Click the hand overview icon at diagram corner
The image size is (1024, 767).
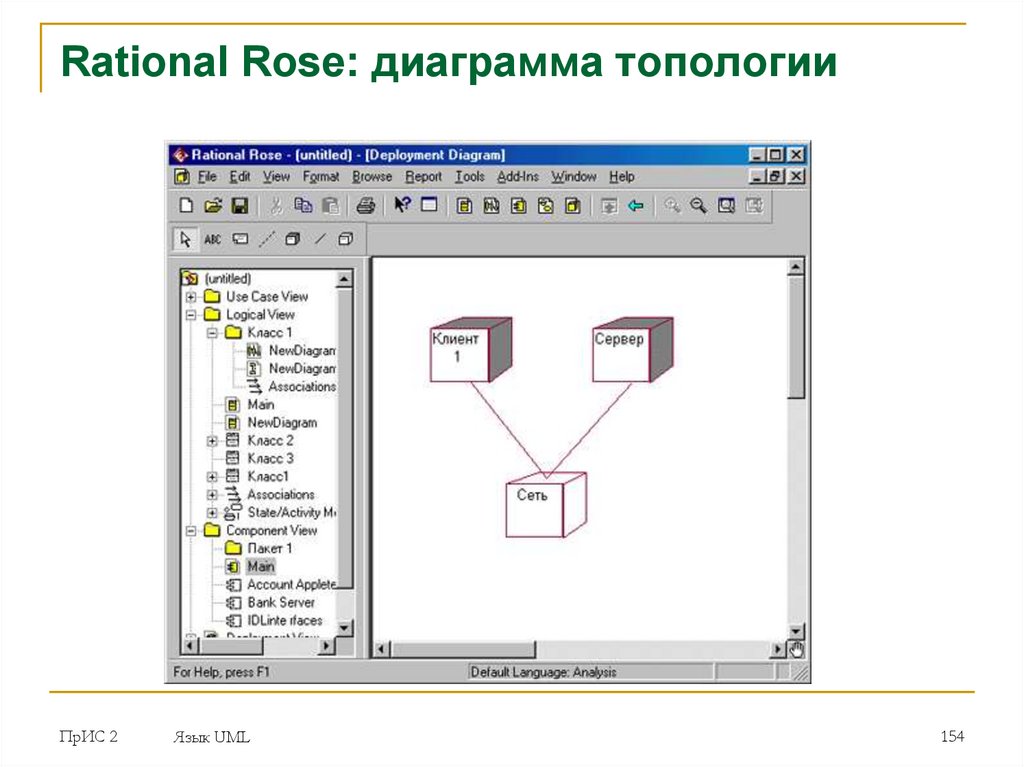(796, 649)
